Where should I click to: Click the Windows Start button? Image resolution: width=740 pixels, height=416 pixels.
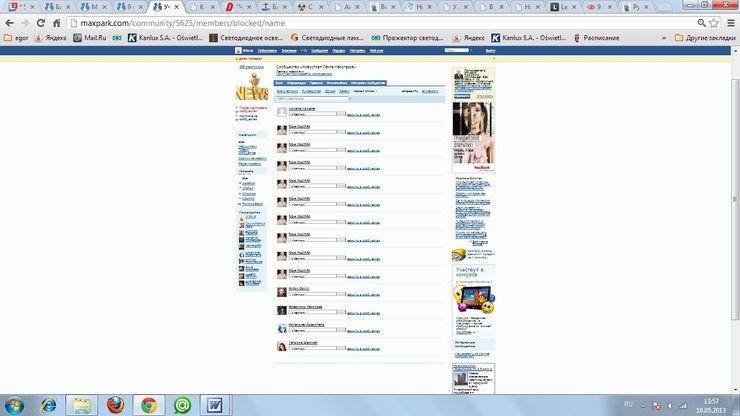14,404
